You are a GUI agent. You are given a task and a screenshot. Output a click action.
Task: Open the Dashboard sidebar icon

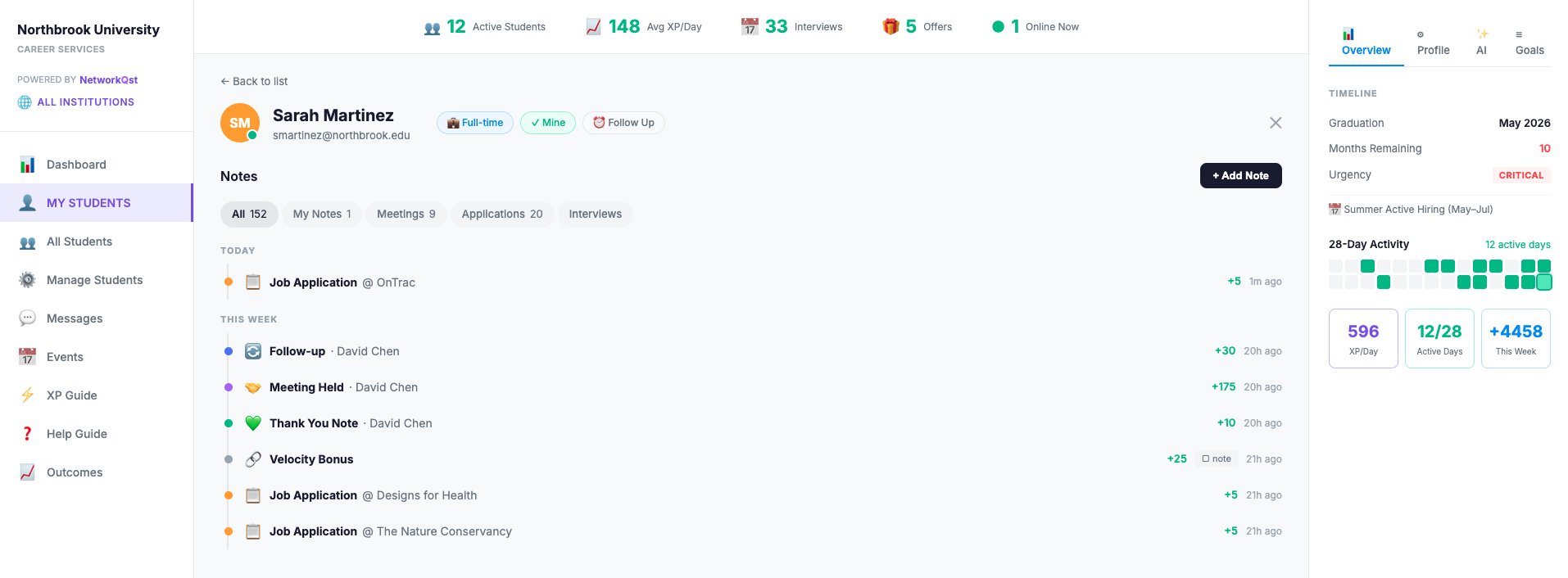point(28,165)
